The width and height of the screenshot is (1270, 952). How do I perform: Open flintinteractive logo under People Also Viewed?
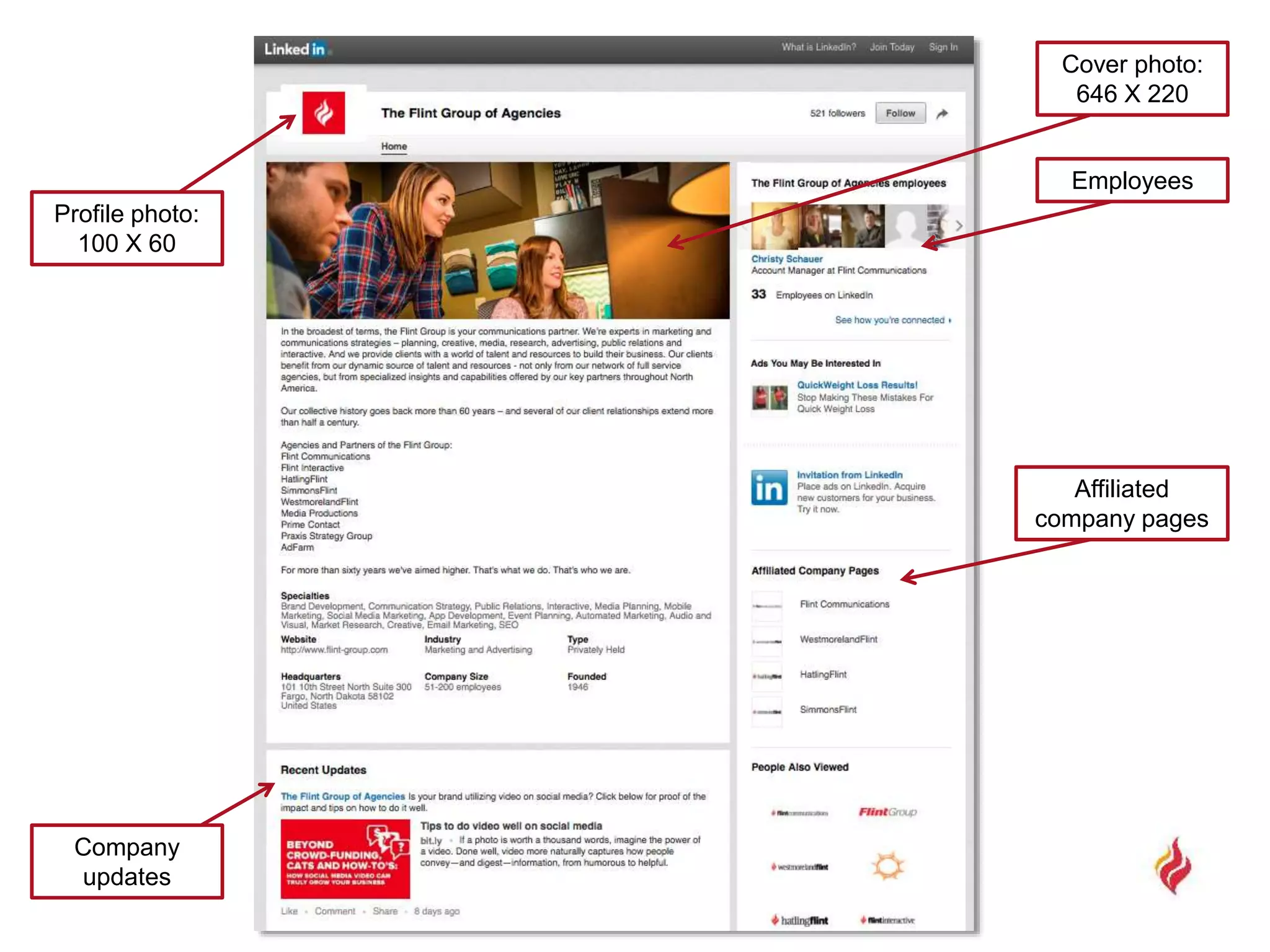887,920
